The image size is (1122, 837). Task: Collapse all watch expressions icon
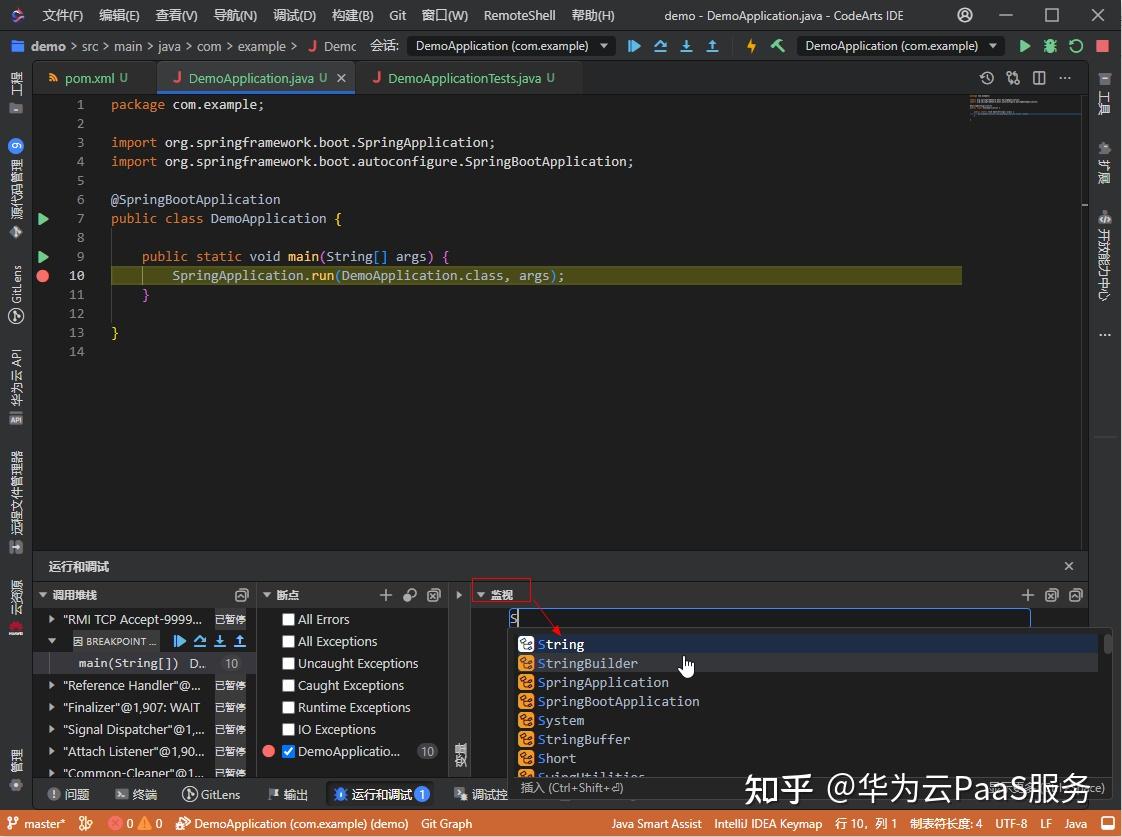1075,595
